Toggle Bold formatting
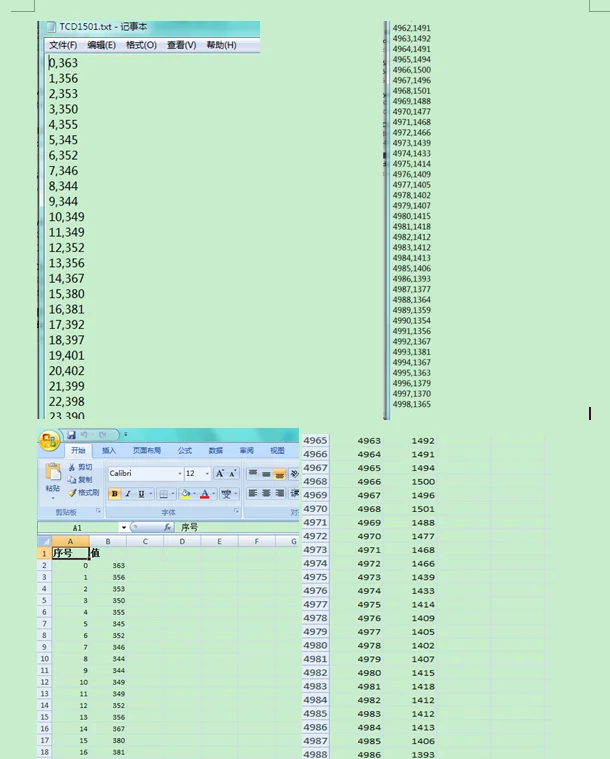 (x=115, y=494)
